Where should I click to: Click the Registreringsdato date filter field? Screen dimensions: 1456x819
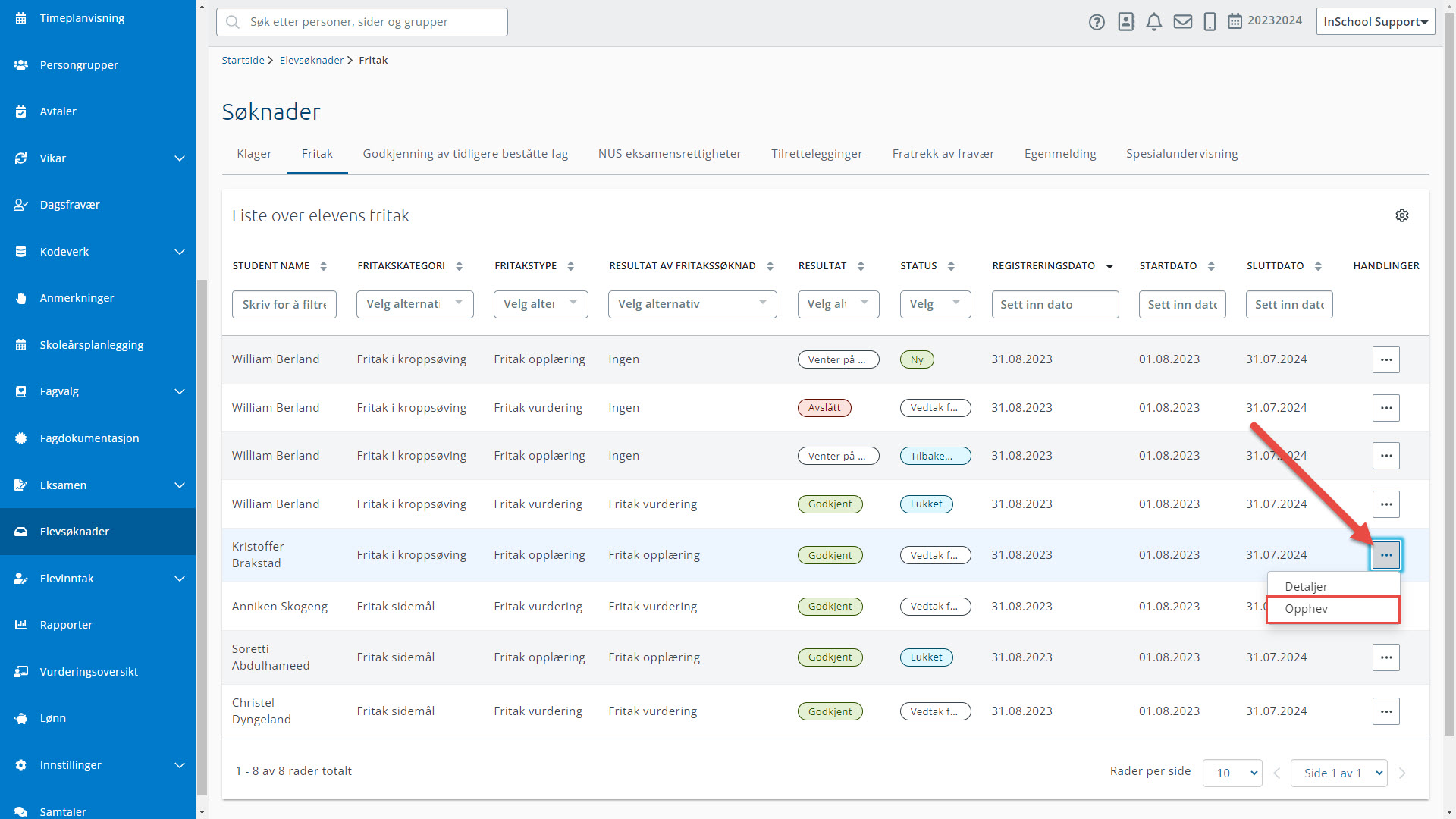(1055, 304)
